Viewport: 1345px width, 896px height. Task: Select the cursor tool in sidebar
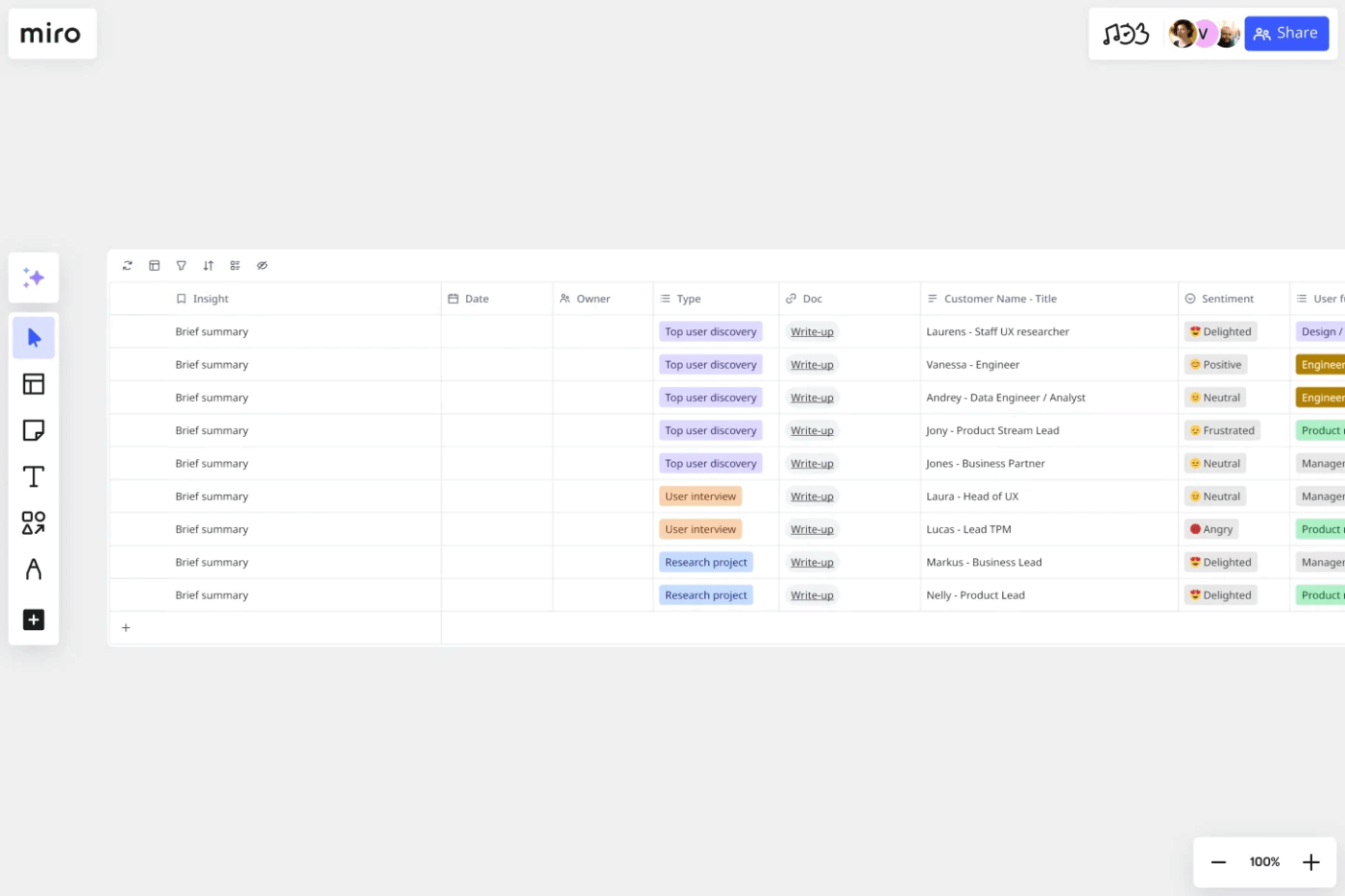pos(33,337)
